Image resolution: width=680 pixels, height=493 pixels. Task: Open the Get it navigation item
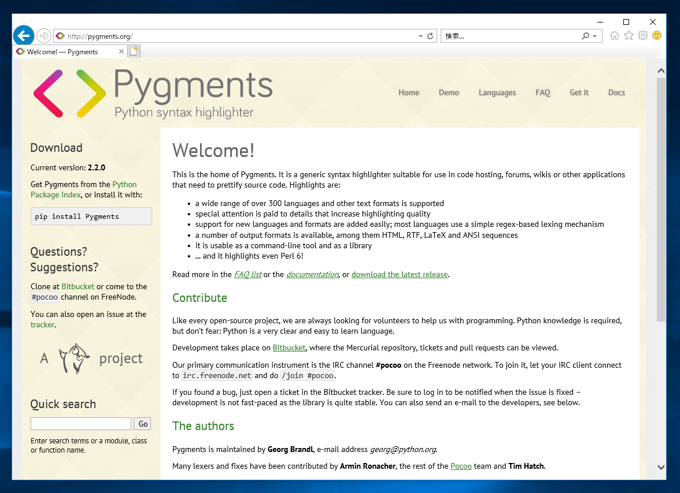pyautogui.click(x=579, y=92)
